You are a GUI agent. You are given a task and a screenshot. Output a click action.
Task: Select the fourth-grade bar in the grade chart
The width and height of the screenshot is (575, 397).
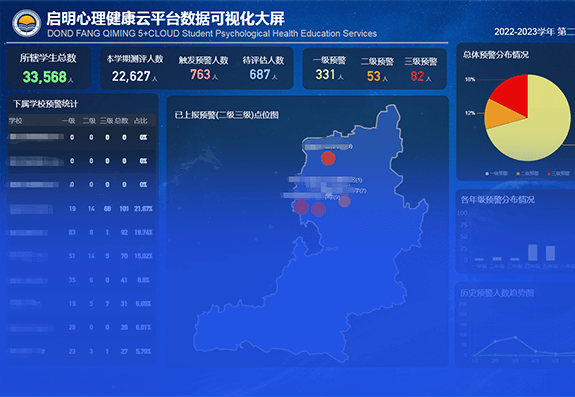click(x=532, y=252)
